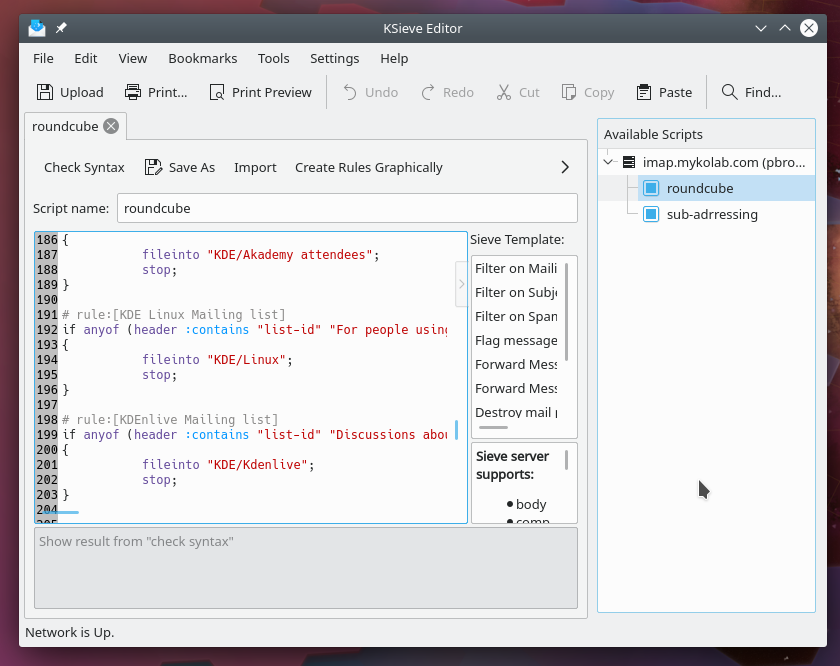840x666 pixels.
Task: Open the Bookmarks menu
Action: [201, 59]
